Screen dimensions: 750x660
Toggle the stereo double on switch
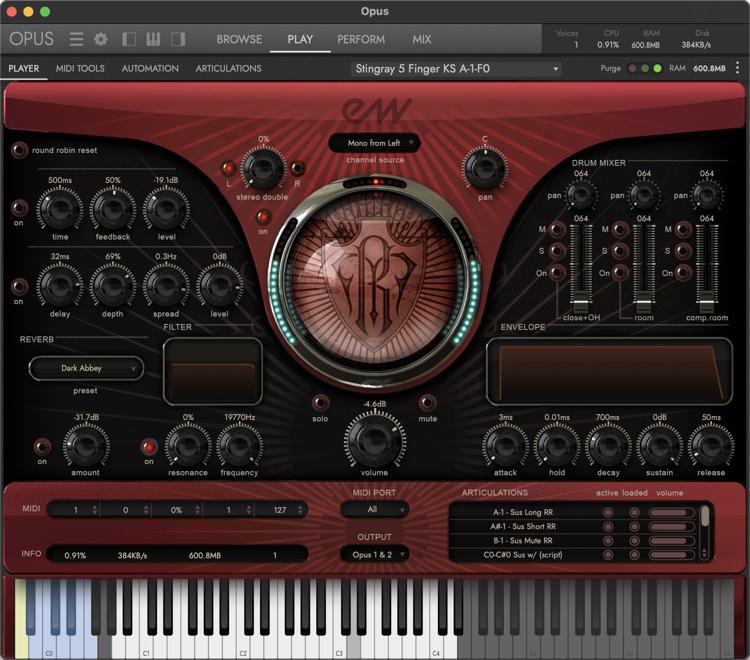tap(262, 217)
